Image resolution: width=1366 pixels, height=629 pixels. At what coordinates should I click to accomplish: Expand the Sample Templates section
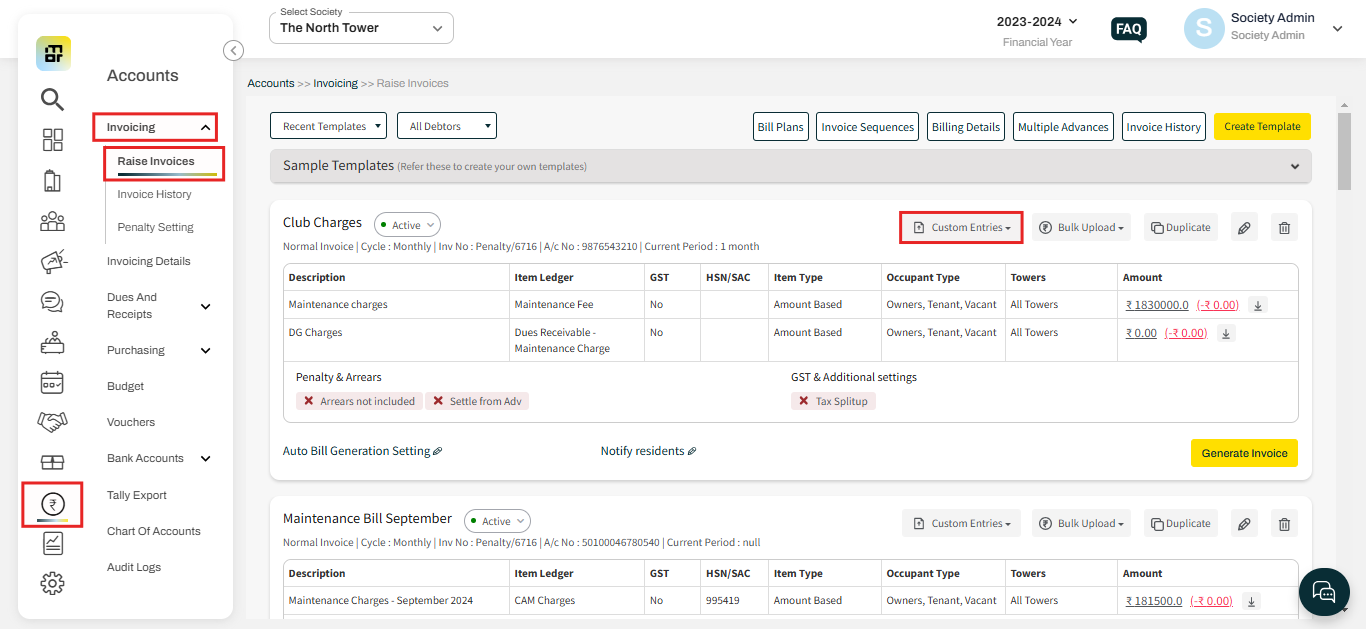[x=790, y=166]
